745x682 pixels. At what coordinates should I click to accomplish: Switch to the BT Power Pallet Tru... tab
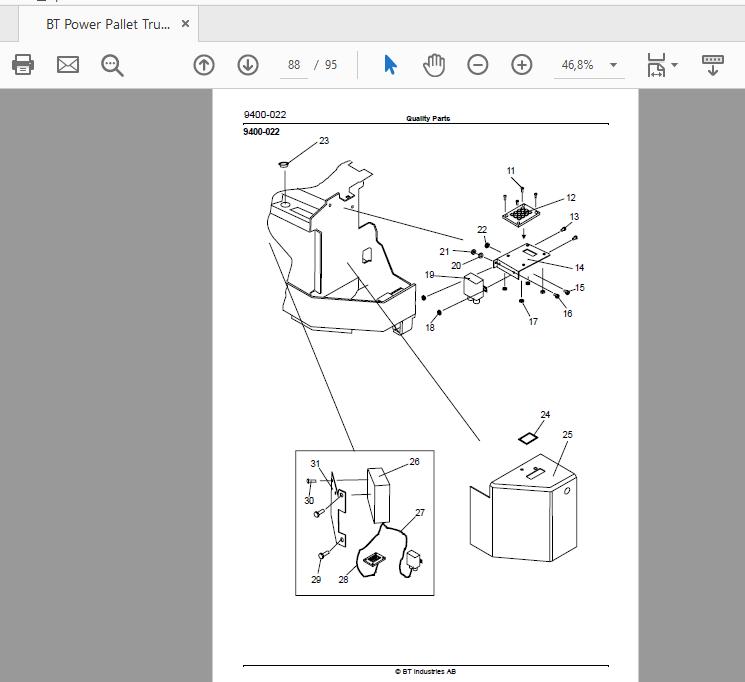(x=108, y=24)
